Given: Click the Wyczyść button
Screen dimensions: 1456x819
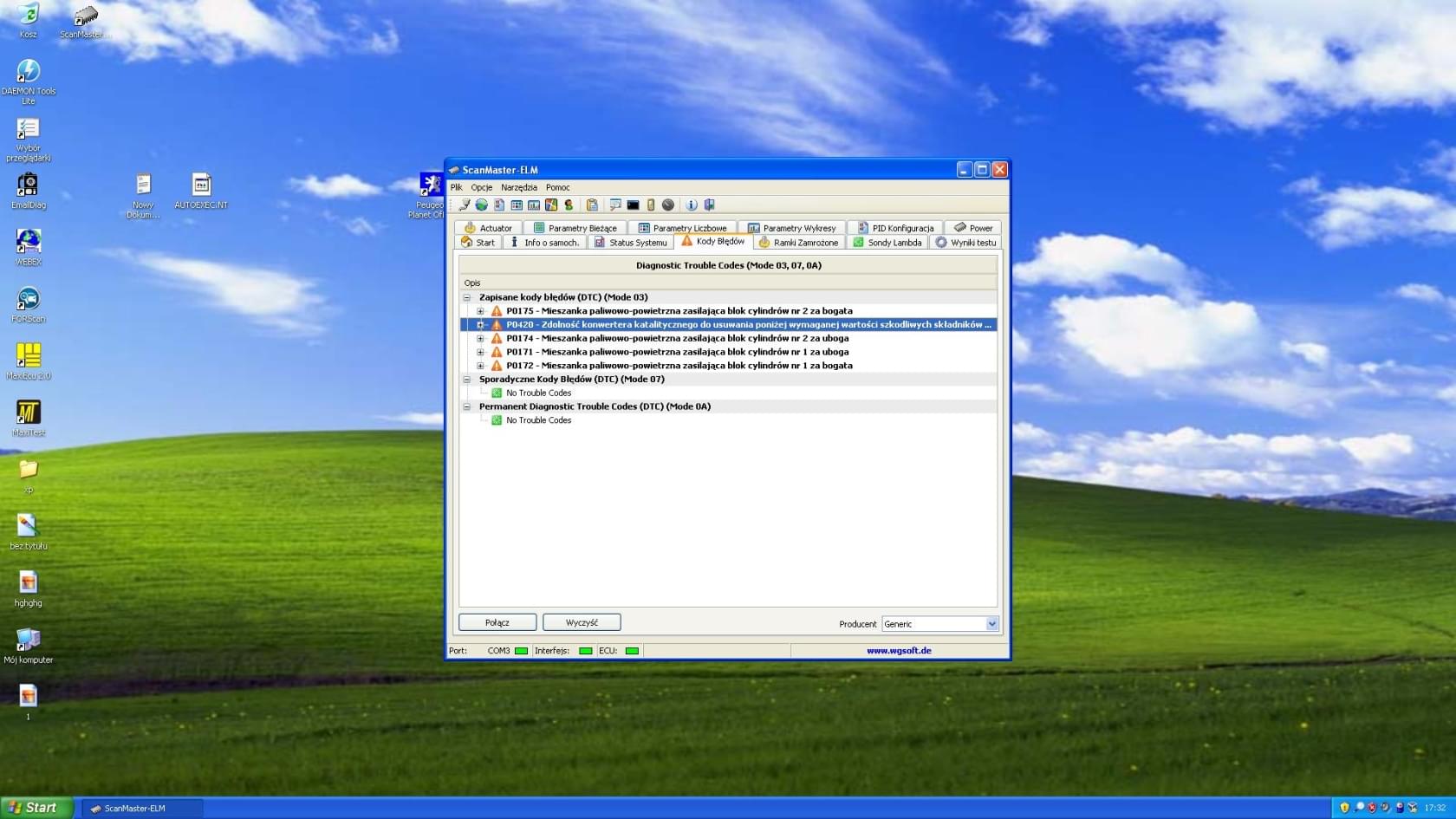Looking at the screenshot, I should click(x=582, y=622).
